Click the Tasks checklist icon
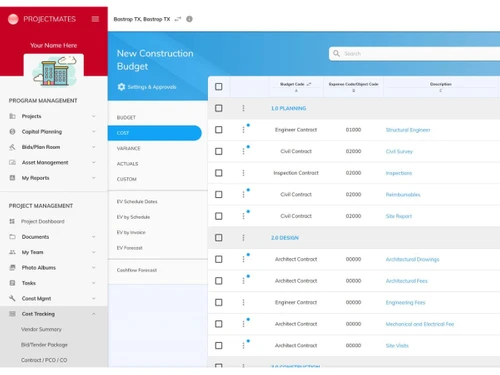The height and width of the screenshot is (375, 500). pos(12,283)
